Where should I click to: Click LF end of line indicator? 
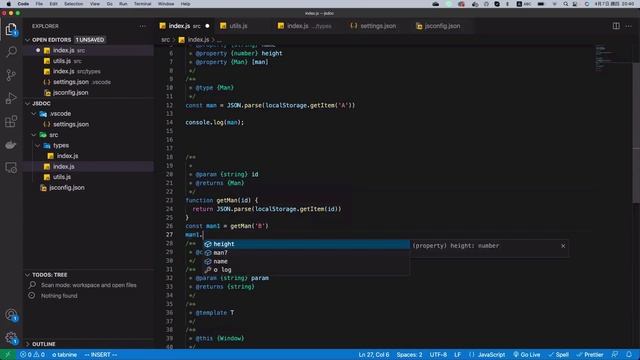coord(458,355)
